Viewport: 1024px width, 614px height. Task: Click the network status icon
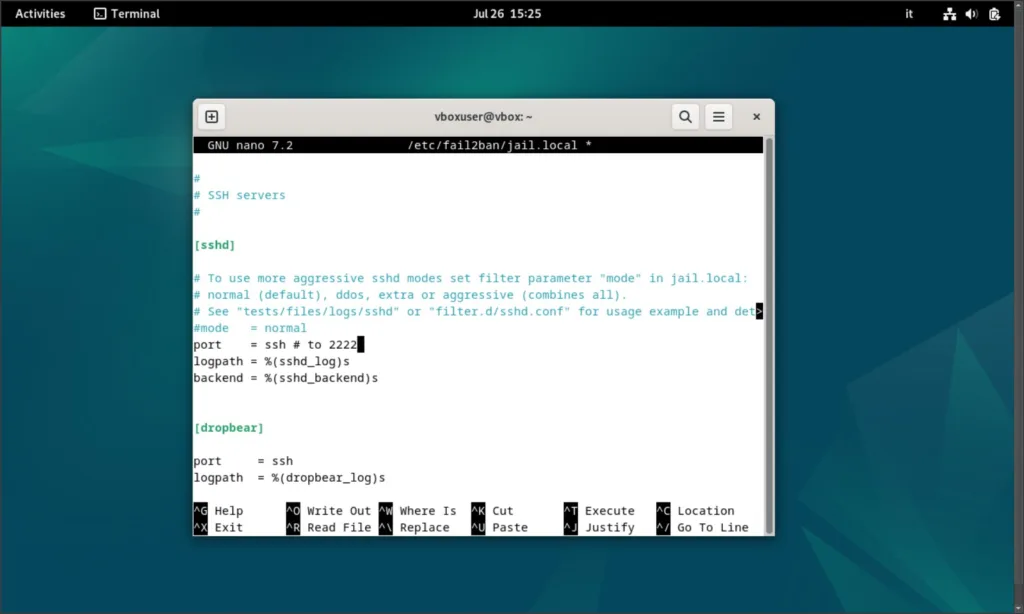pyautogui.click(x=950, y=14)
